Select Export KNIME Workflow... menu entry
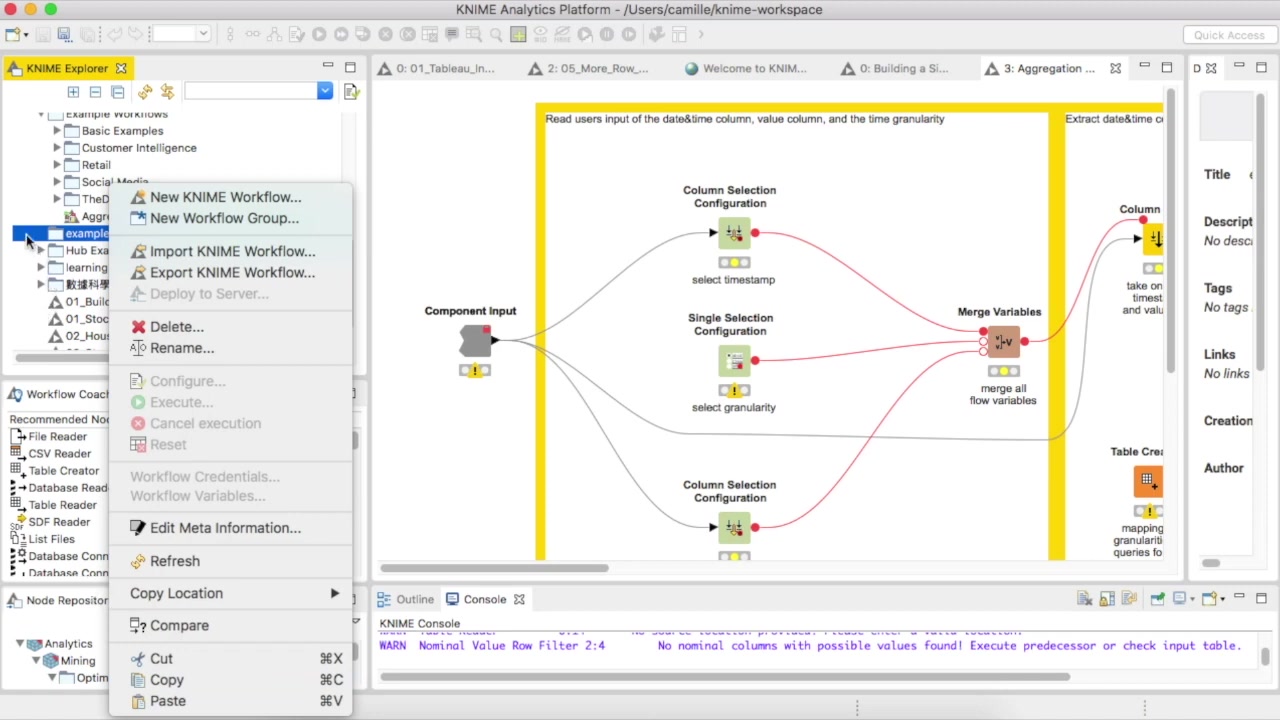Image resolution: width=1280 pixels, height=720 pixels. coord(230,272)
